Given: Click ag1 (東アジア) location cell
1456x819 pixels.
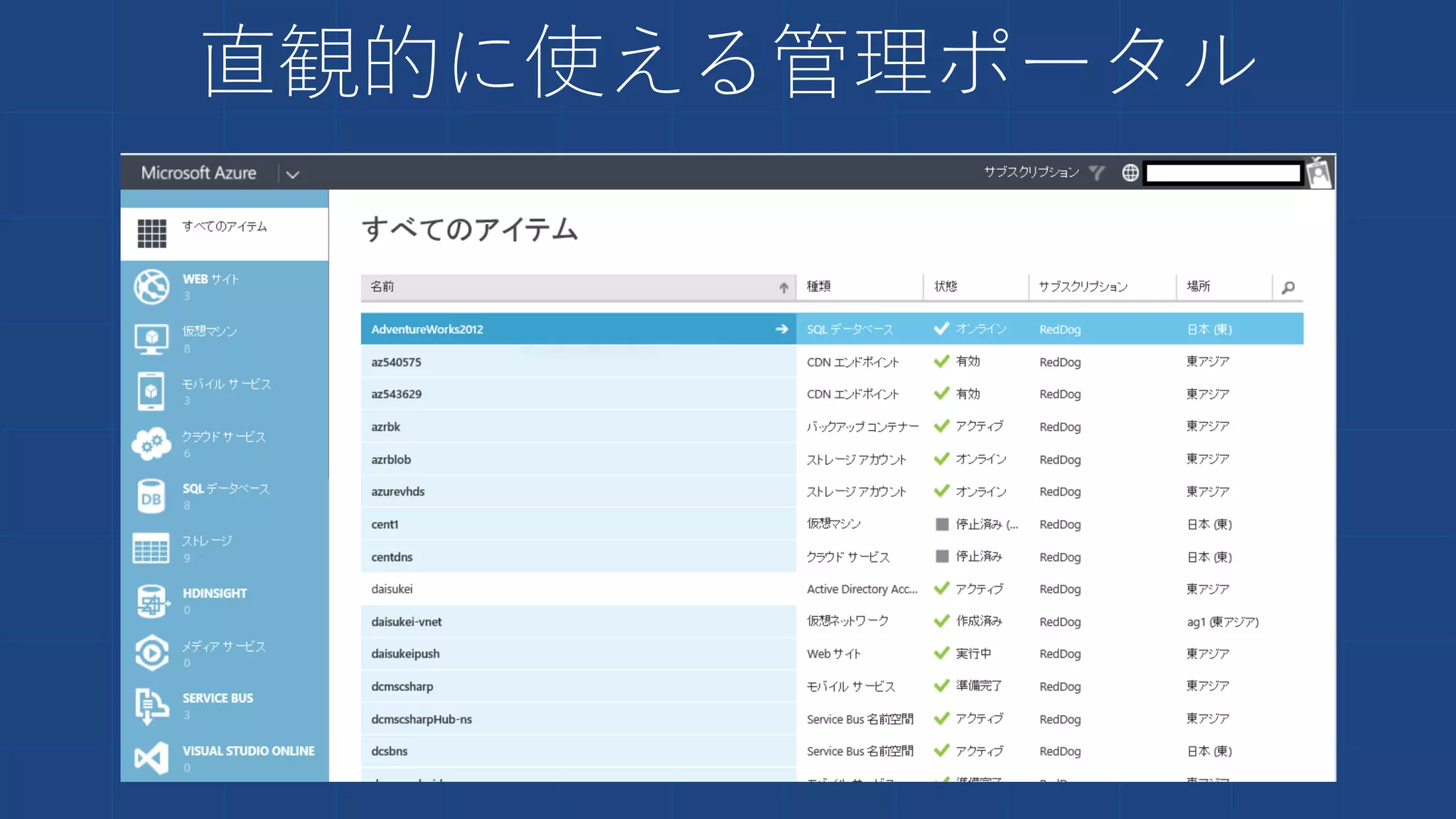Looking at the screenshot, I should (1222, 621).
